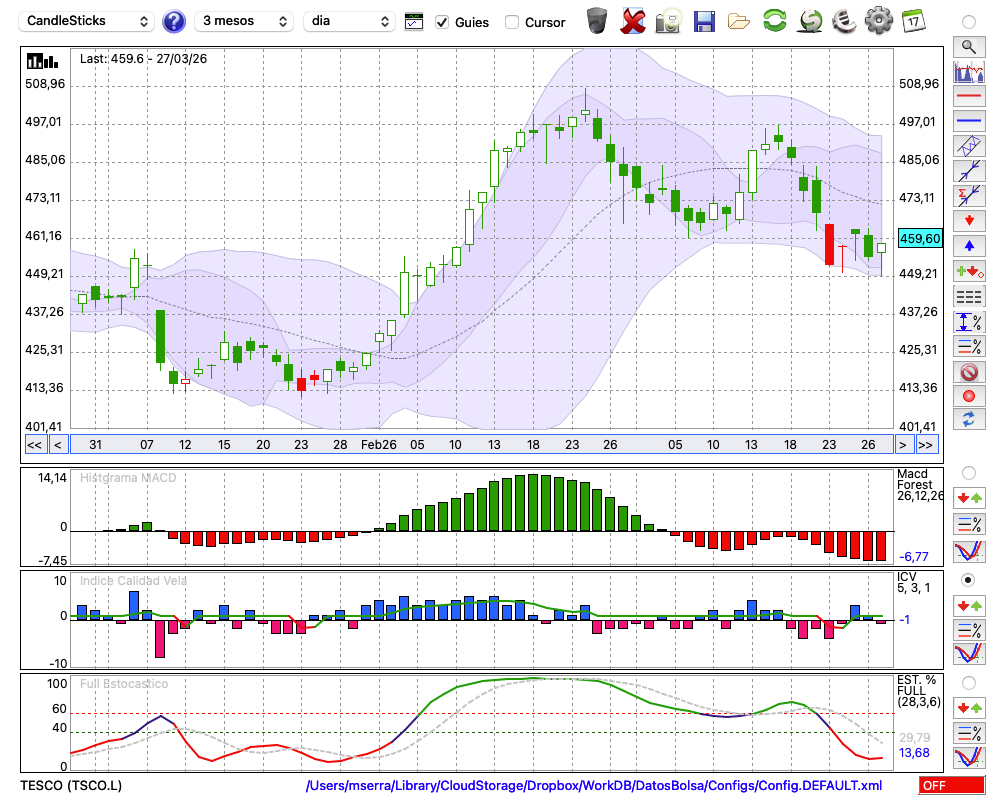Image resolution: width=1000 pixels, height=800 pixels.
Task: Click the camera snapshot icon
Action: click(669, 21)
